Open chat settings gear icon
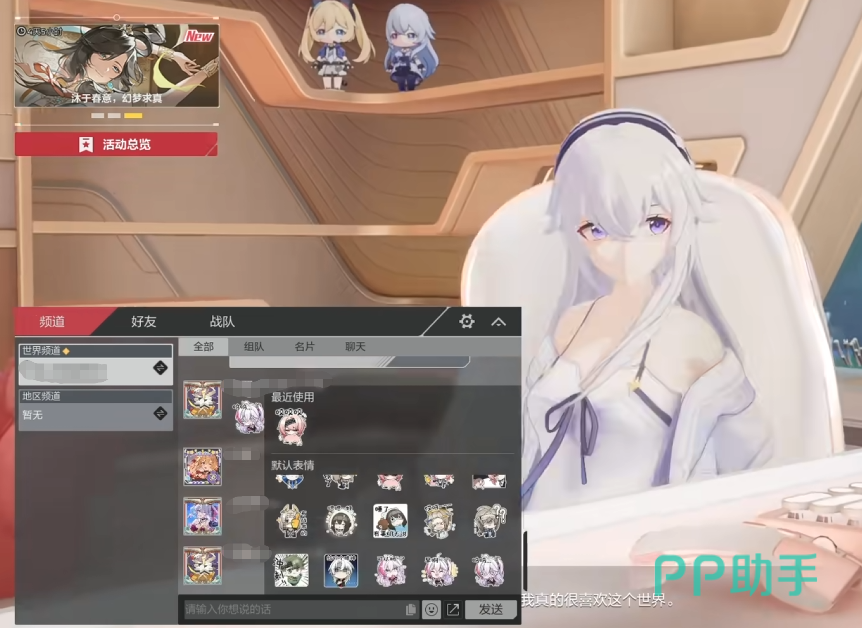 pyautogui.click(x=466, y=321)
